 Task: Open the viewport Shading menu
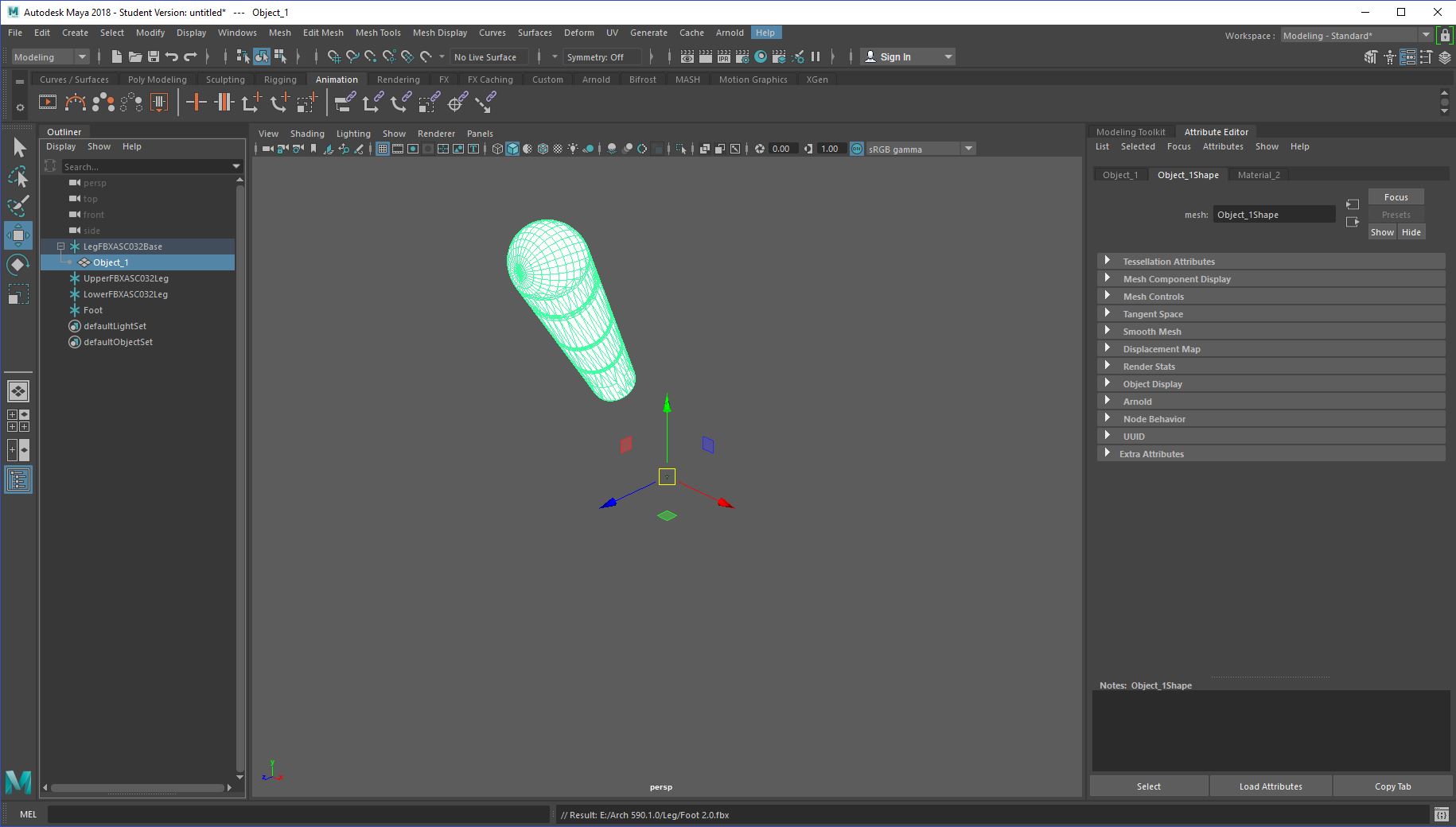(307, 133)
